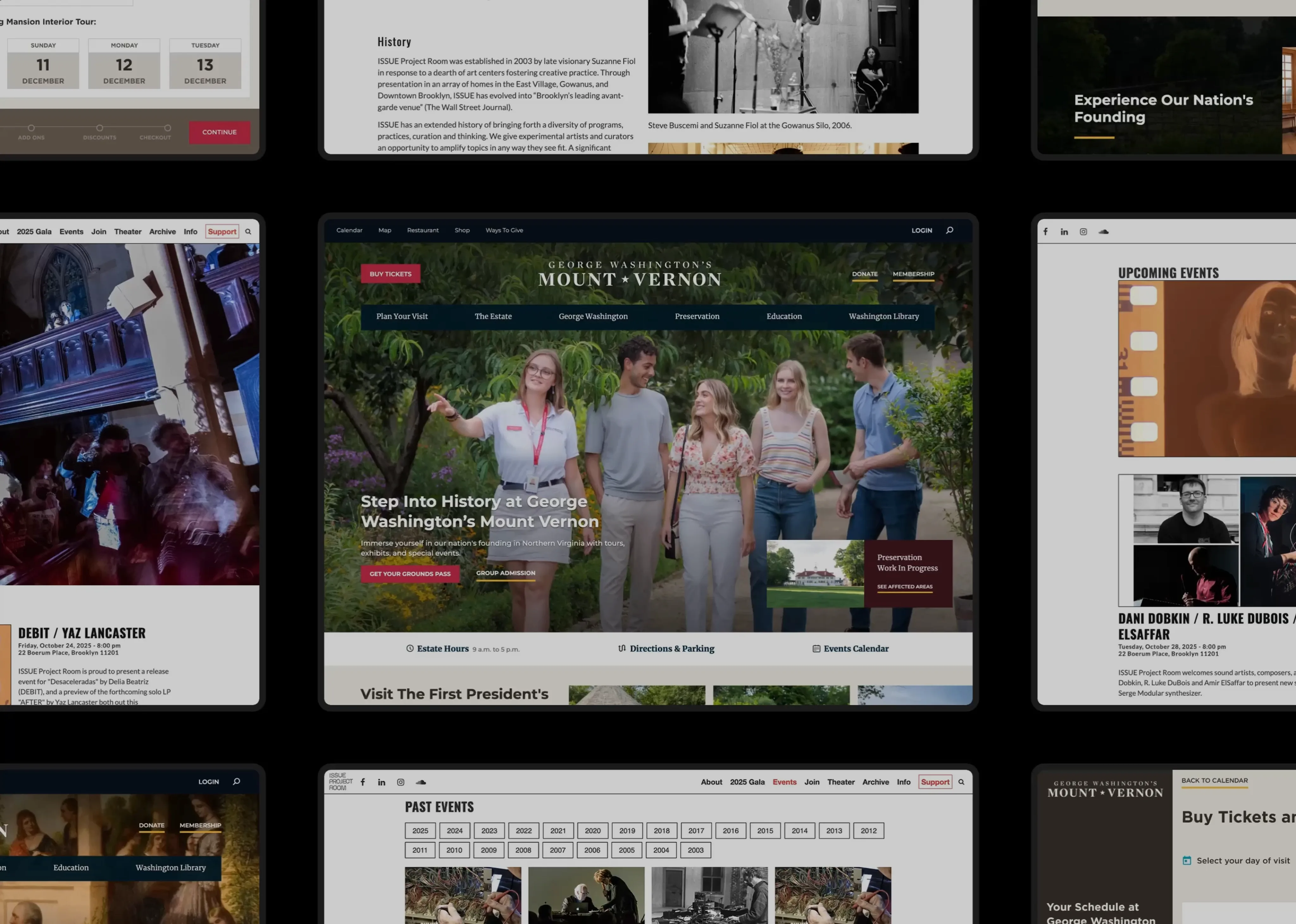The image size is (1296, 924).
Task: Click the Instagram icon in Past Events header
Action: point(401,782)
